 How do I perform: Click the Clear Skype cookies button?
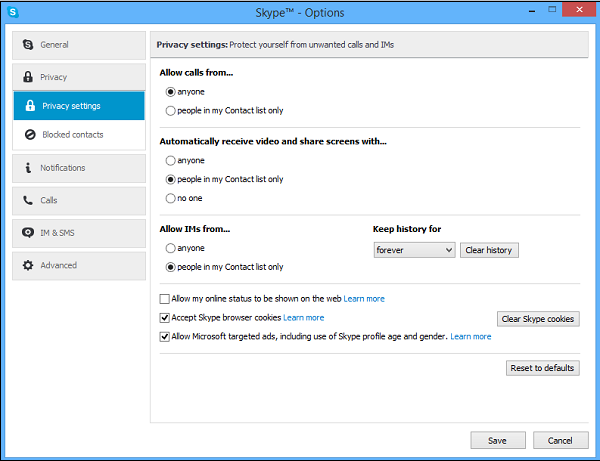click(x=538, y=319)
